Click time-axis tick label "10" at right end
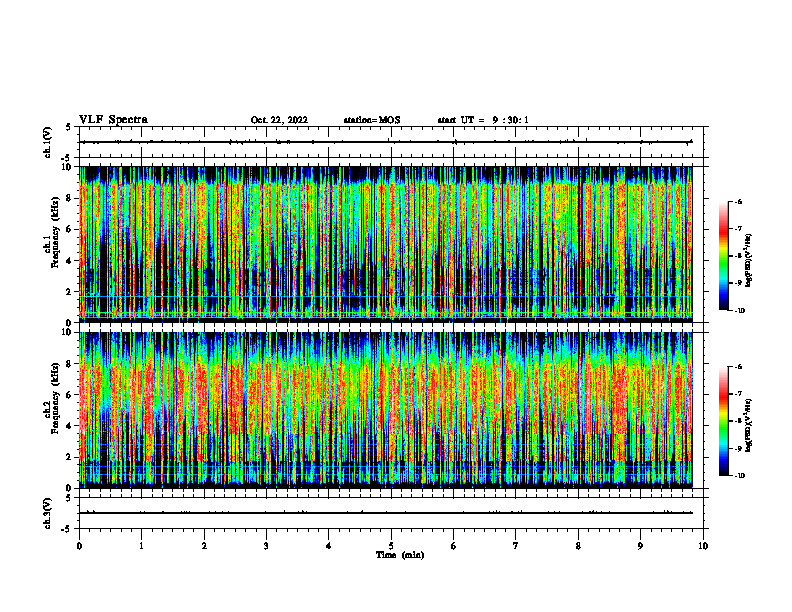Image resolution: width=792 pixels, height=612 pixels. coord(703,546)
